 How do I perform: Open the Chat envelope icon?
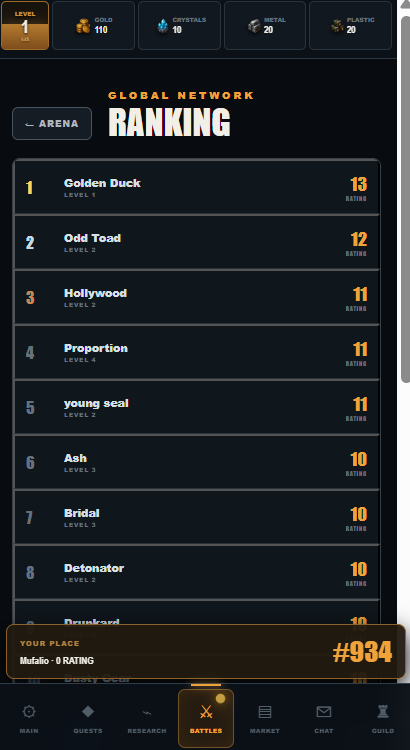click(324, 712)
